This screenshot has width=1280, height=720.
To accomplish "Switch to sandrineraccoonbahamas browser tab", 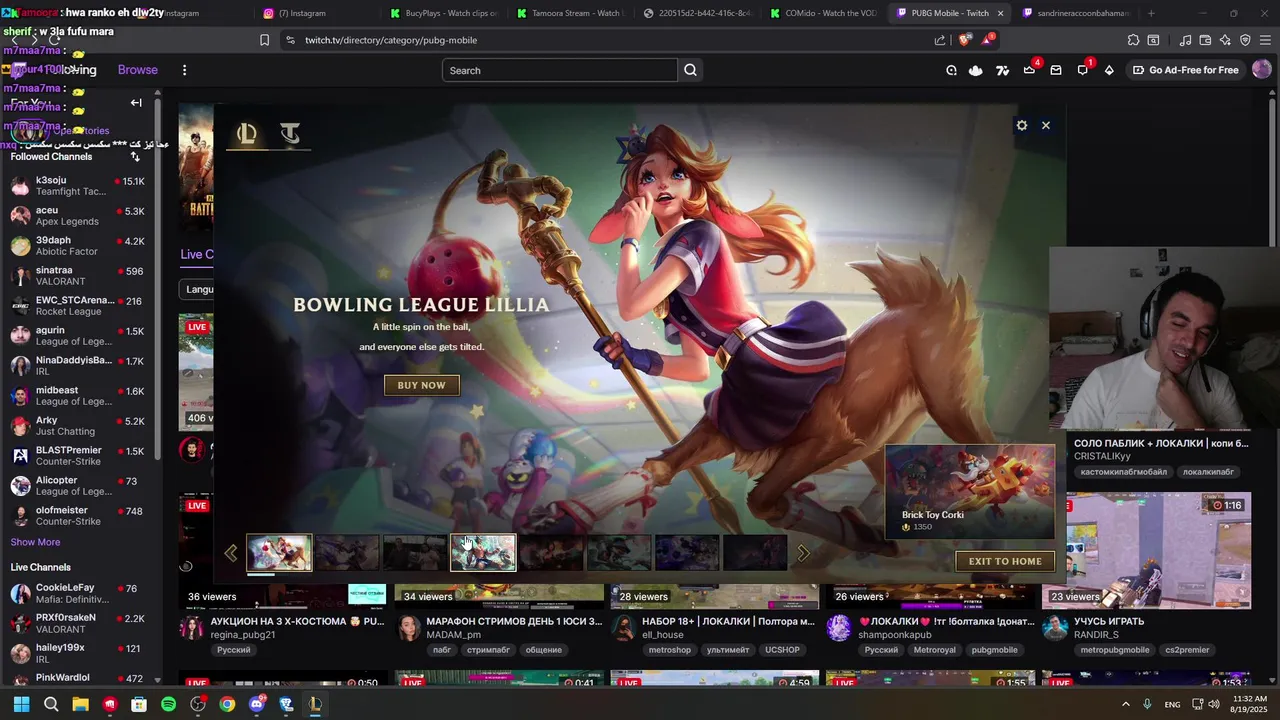I will tap(1075, 13).
